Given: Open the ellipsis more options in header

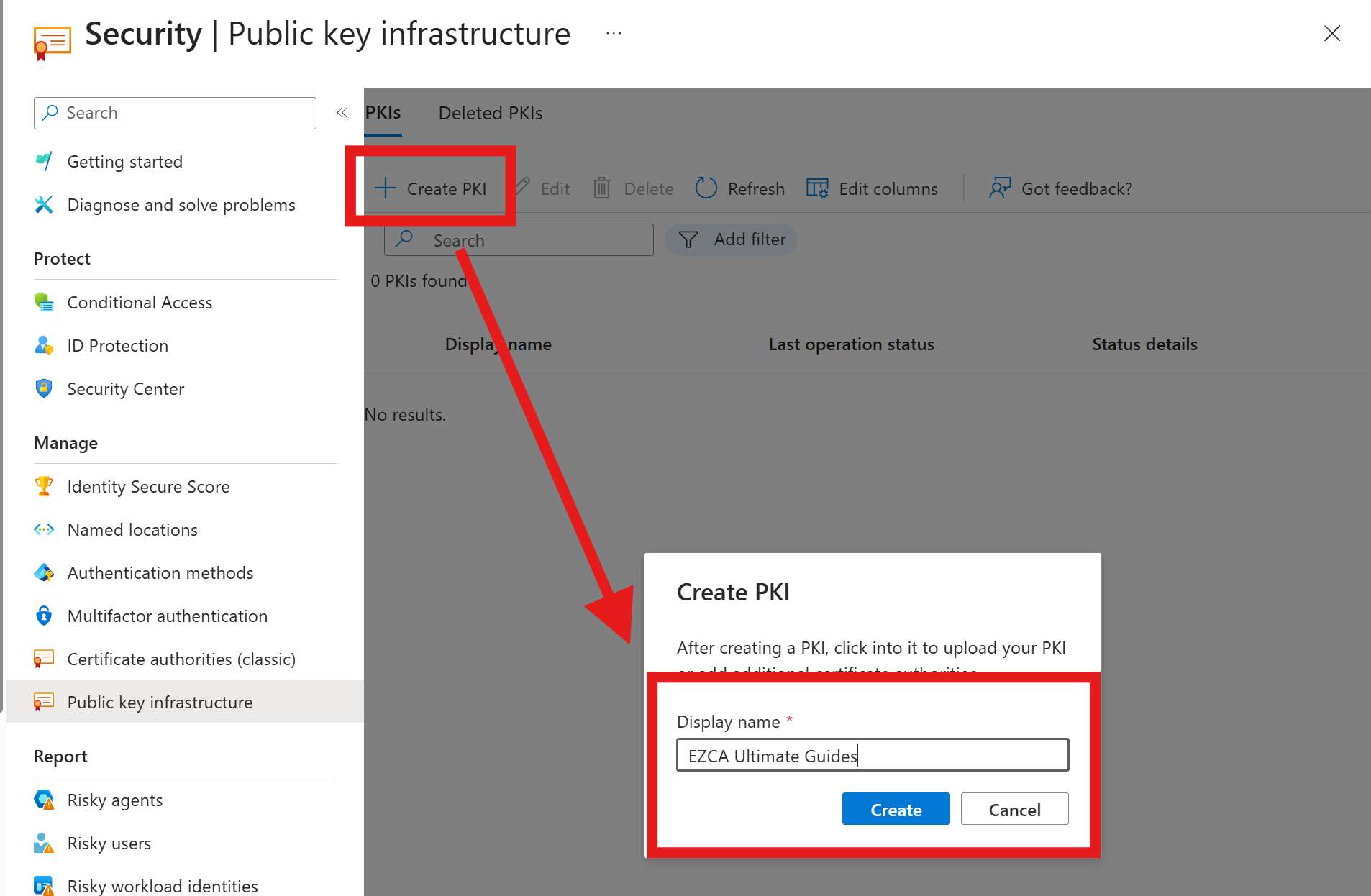Looking at the screenshot, I should pyautogui.click(x=614, y=33).
